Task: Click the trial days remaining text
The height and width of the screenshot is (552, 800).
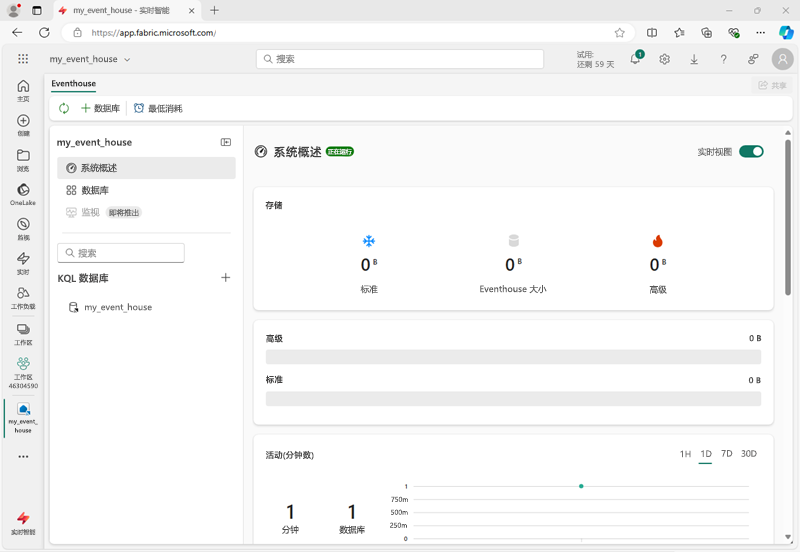Action: (595, 59)
